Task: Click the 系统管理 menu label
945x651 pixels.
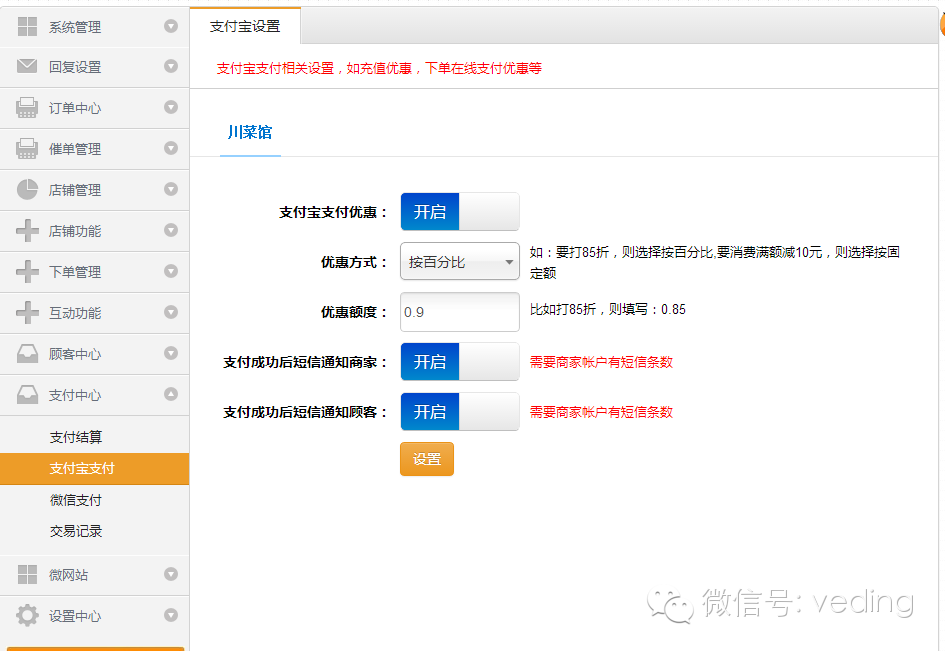Action: 75,27
